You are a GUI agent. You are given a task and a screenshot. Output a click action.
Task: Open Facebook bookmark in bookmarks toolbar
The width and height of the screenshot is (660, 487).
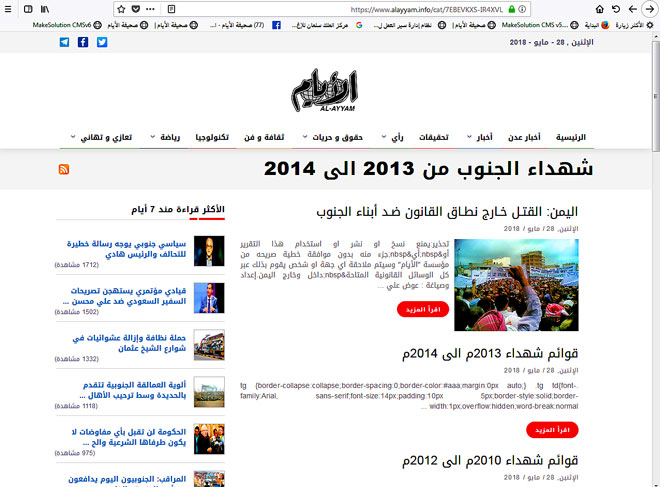[276, 25]
